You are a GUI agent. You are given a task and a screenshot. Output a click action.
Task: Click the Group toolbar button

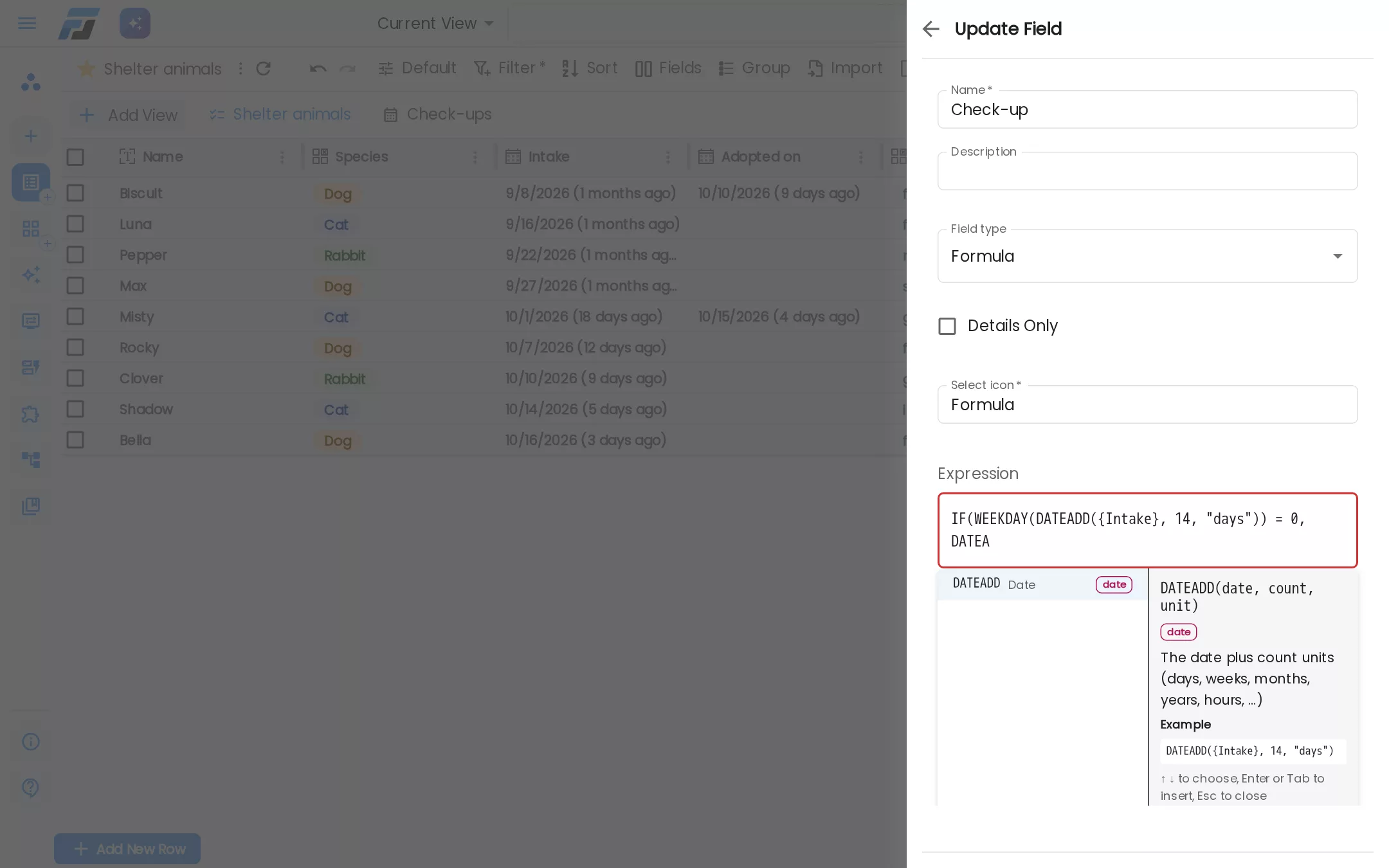click(754, 68)
